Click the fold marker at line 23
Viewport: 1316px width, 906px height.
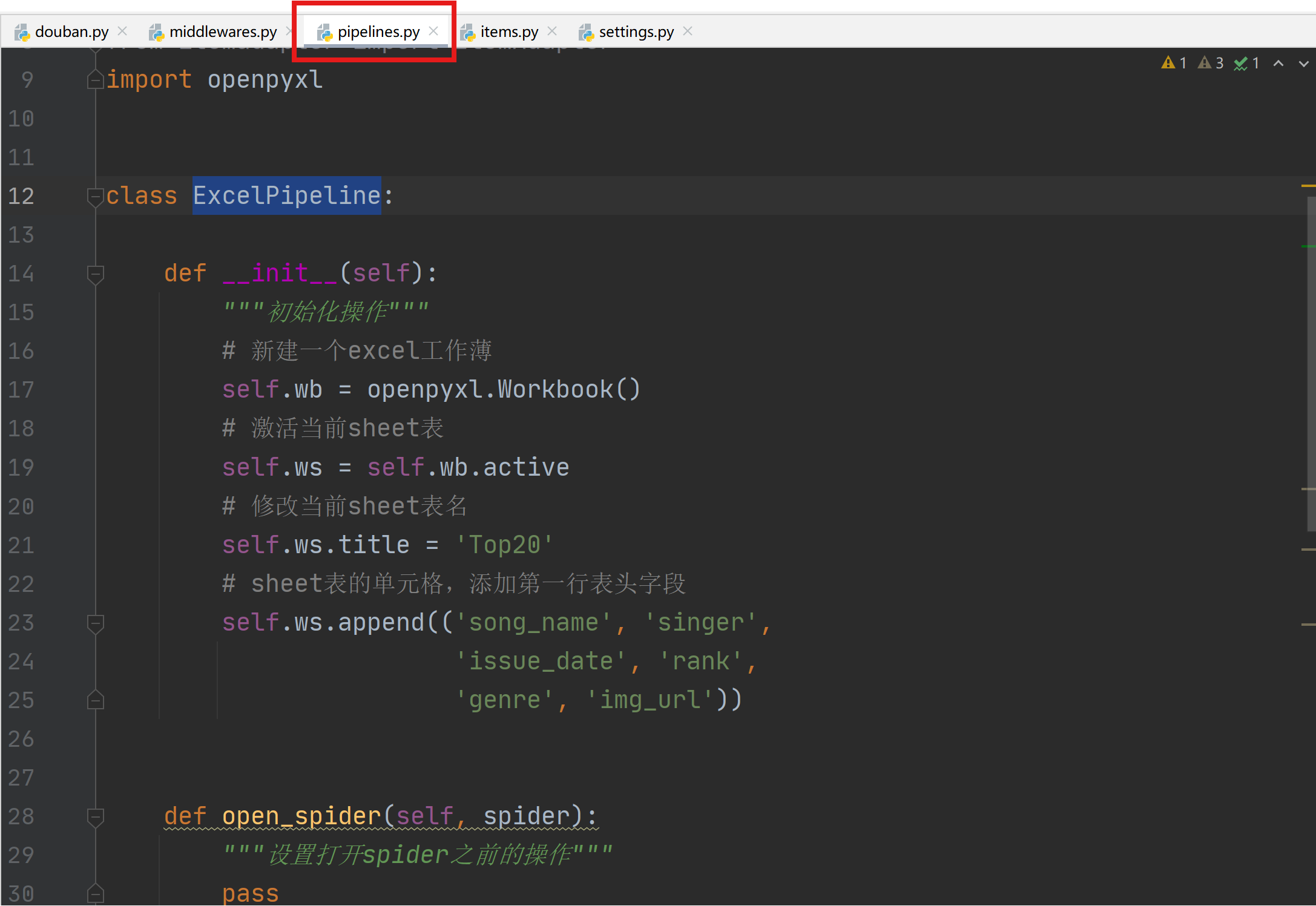click(95, 623)
